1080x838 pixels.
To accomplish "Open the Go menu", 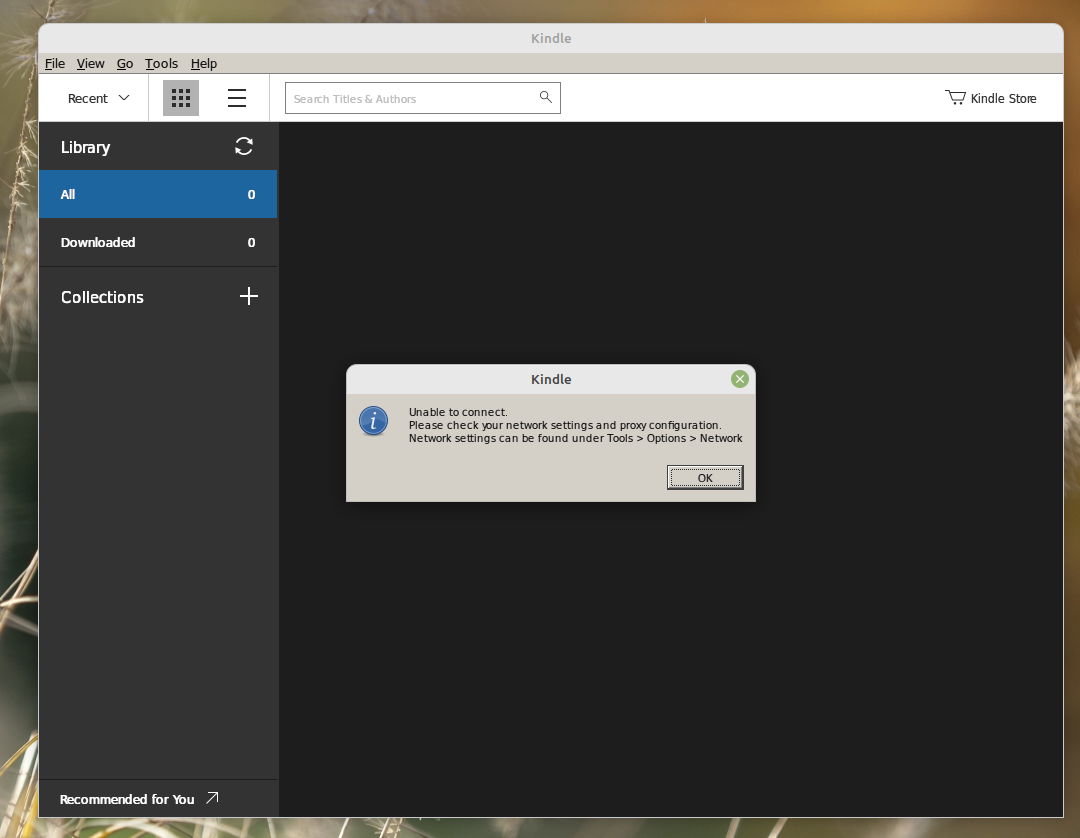I will tap(125, 63).
